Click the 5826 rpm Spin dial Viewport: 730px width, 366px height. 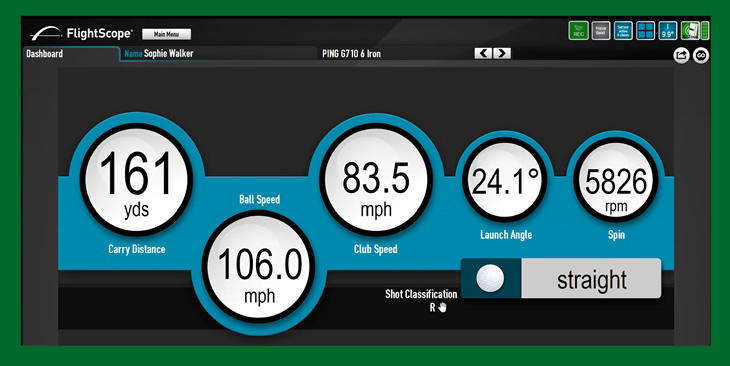click(615, 179)
